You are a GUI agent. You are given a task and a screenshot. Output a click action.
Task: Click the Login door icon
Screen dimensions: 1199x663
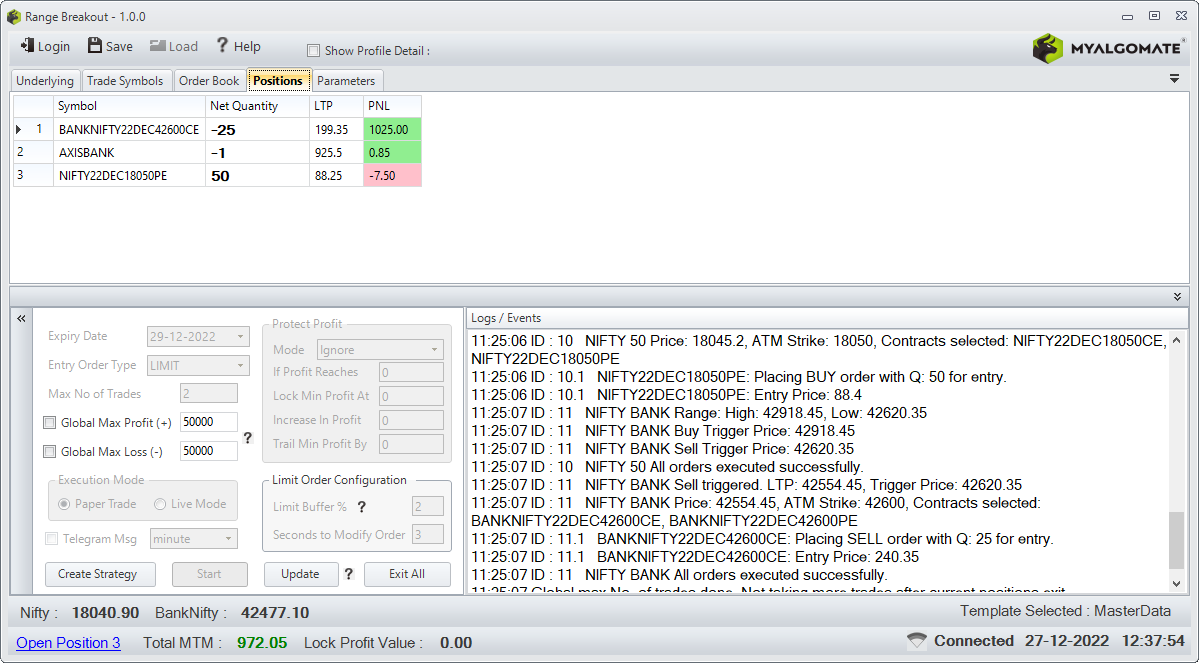point(28,46)
